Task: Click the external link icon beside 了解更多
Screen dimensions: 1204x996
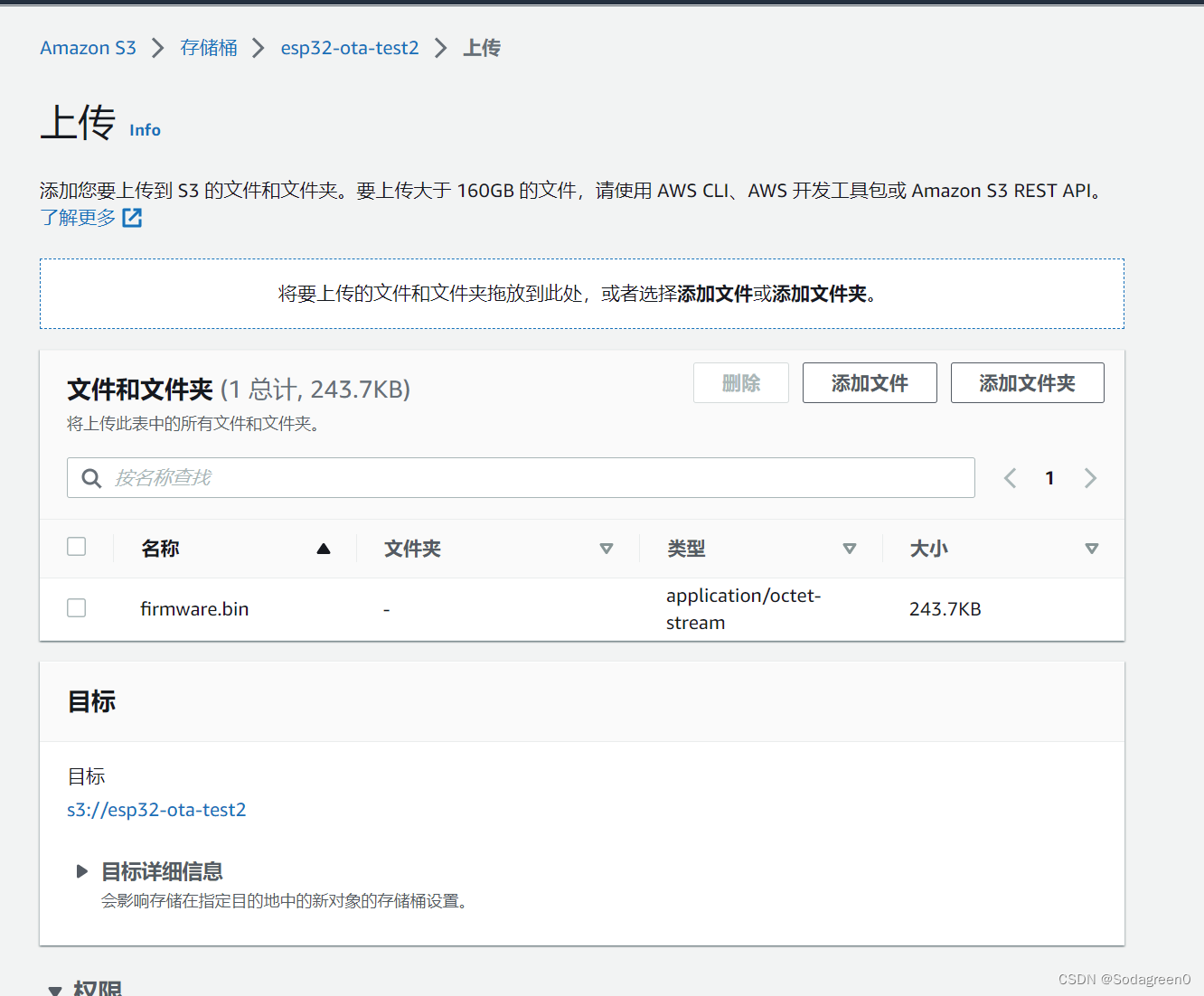Action: click(132, 217)
